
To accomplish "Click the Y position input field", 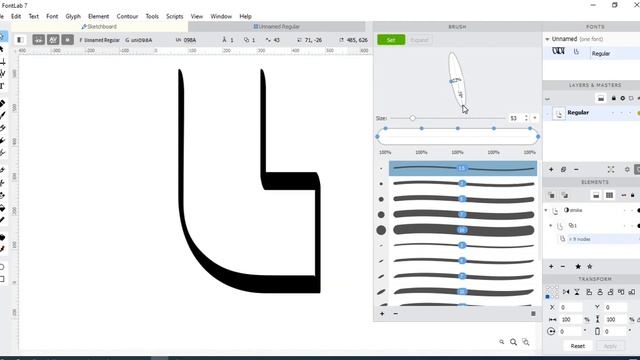I will (x=616, y=307).
